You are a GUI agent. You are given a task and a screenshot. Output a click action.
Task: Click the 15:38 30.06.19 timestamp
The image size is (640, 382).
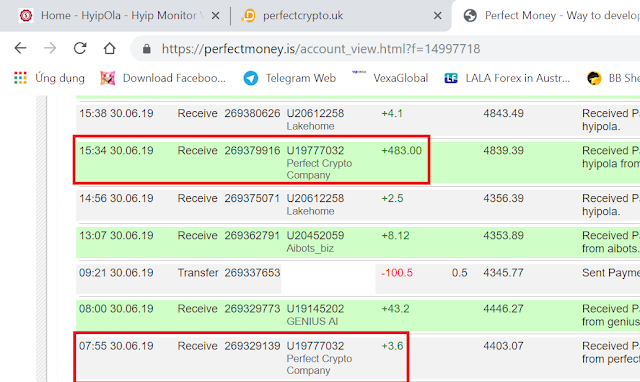coord(116,113)
